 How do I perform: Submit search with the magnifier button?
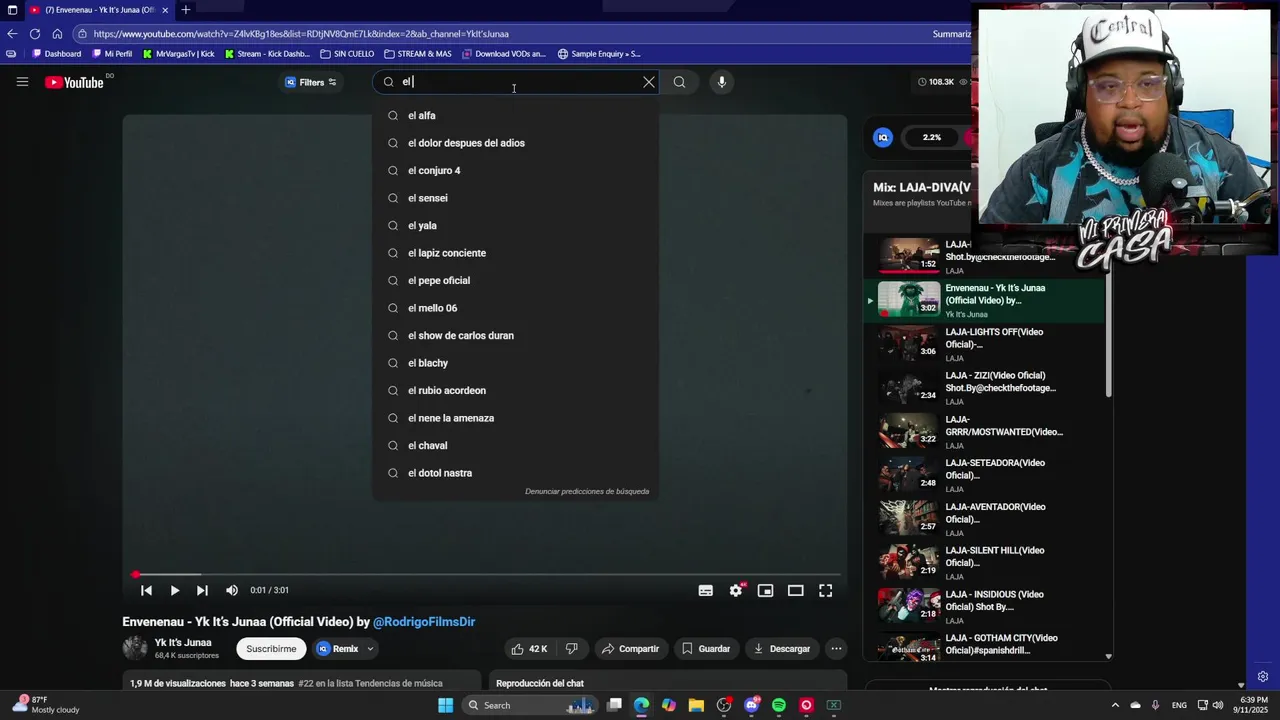click(x=679, y=82)
